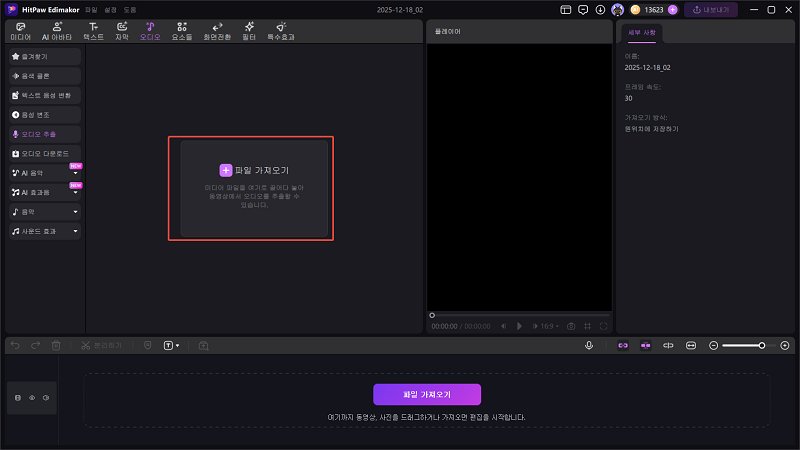Play the preview in player
This screenshot has width=800, height=450.
519,326
